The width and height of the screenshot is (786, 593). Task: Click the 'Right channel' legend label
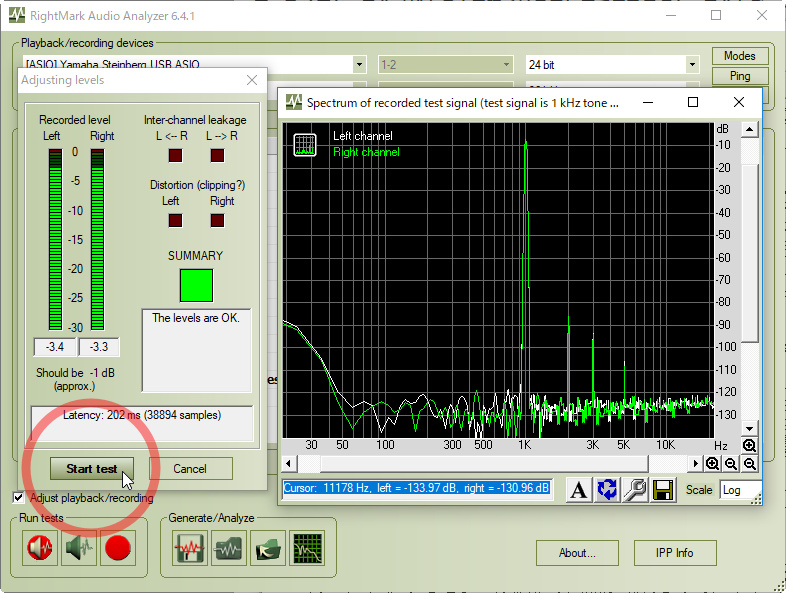pos(366,152)
